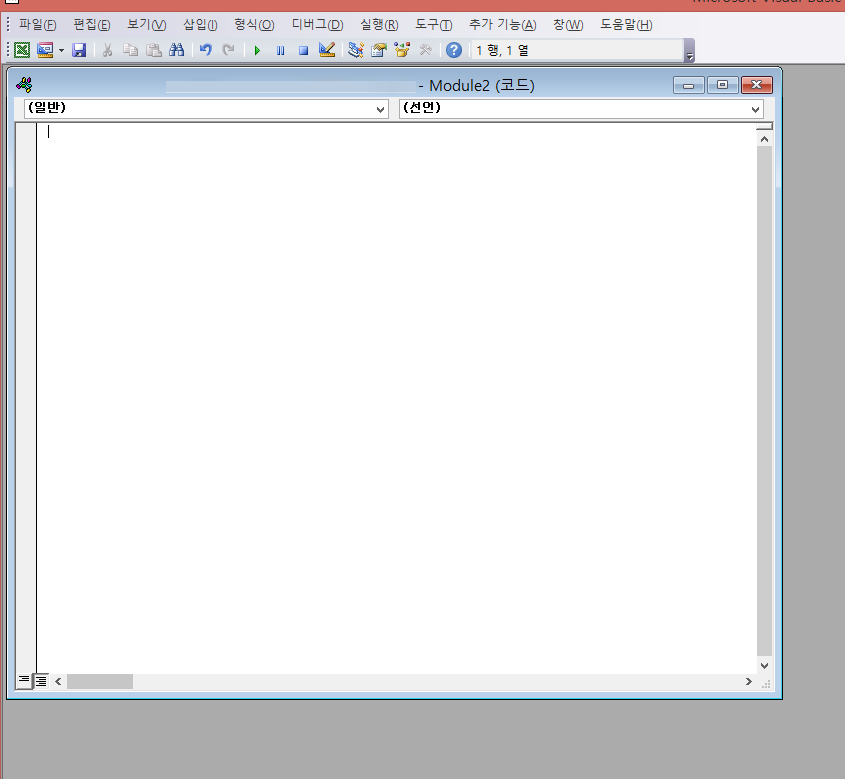Image resolution: width=845 pixels, height=779 pixels.
Task: Open toolbar options overflow arrow
Action: (x=689, y=51)
